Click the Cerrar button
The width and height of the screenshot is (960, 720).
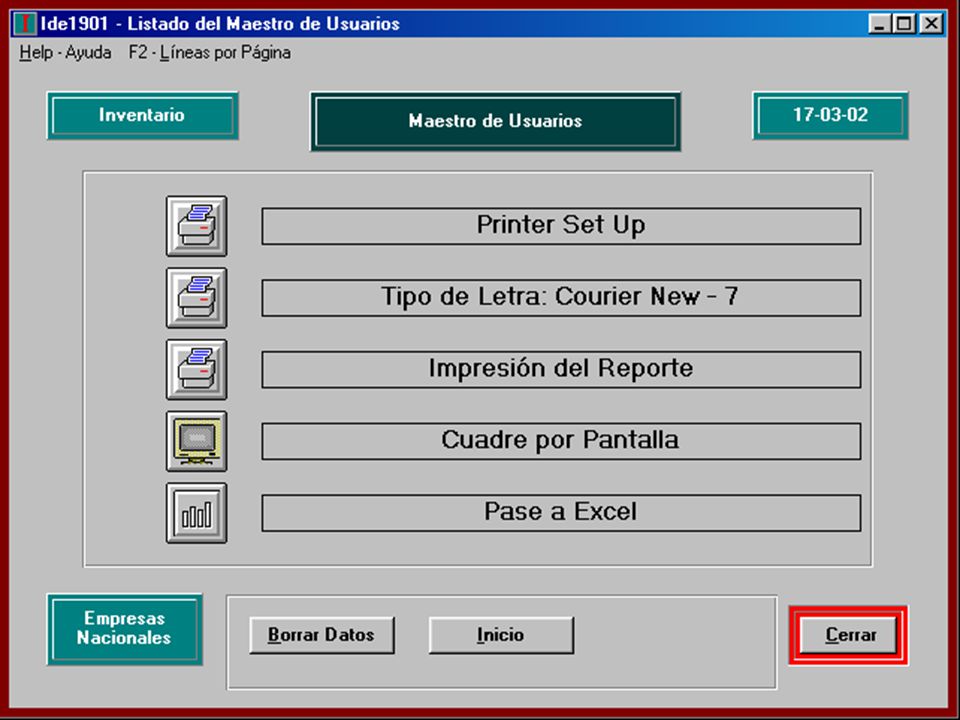pos(849,635)
